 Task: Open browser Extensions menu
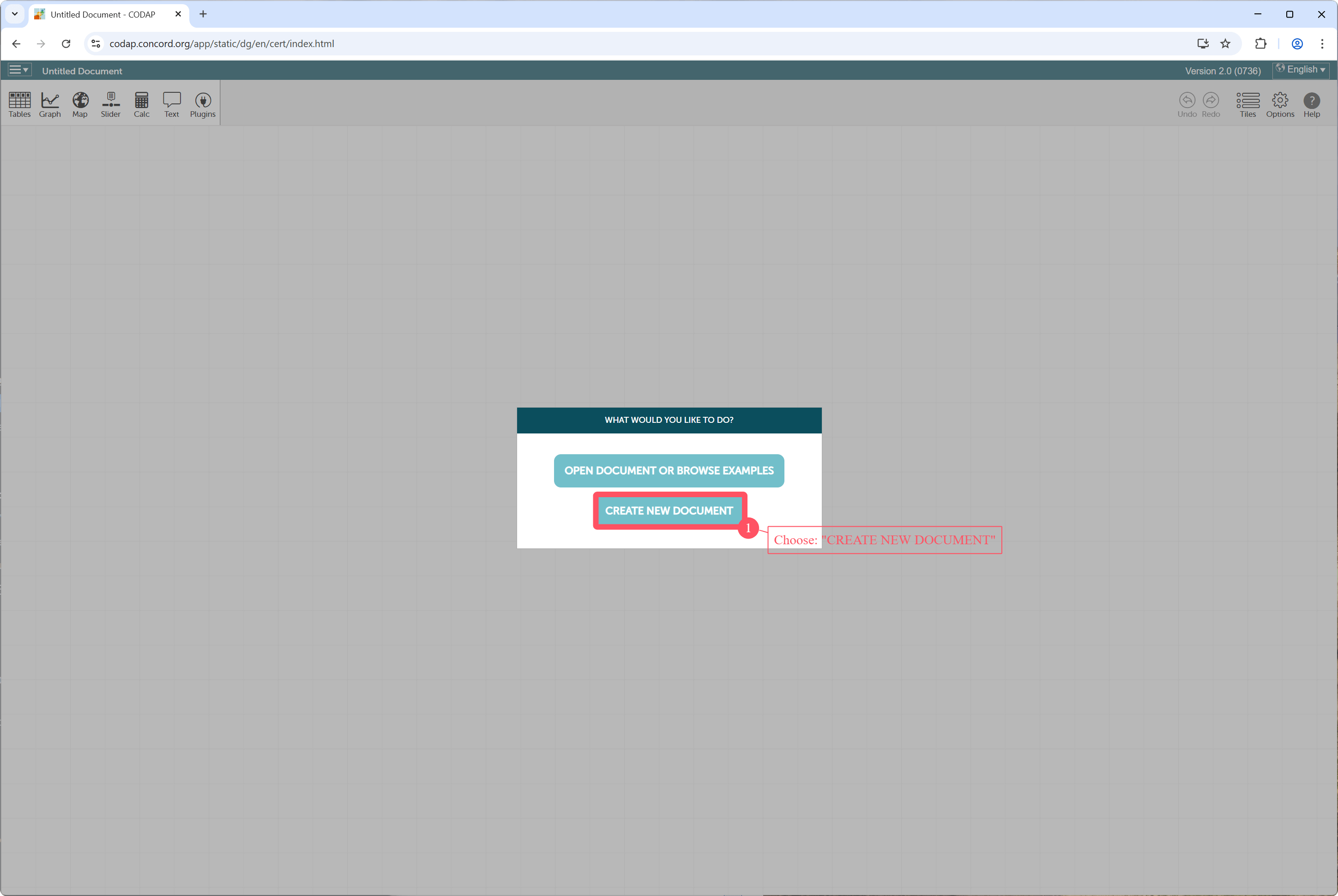coord(1260,43)
